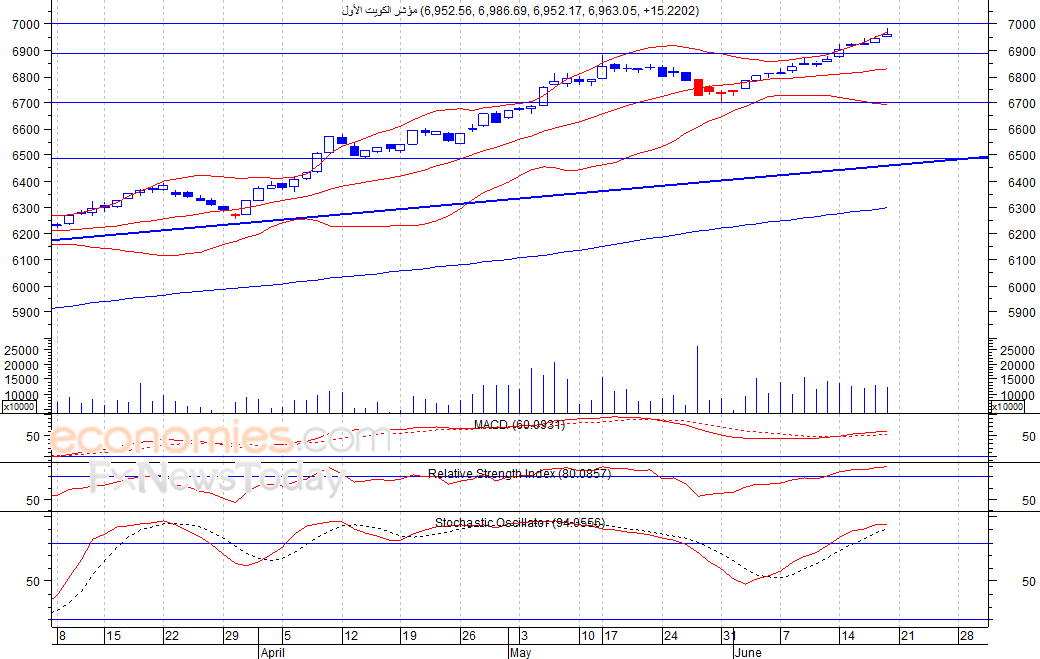1040x659 pixels.
Task: Click the x10000 multiplier box on the right
Action: 1007,406
